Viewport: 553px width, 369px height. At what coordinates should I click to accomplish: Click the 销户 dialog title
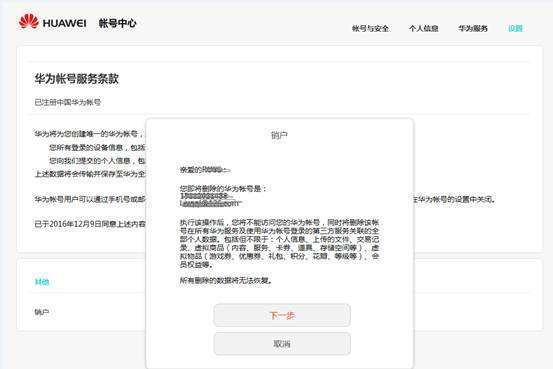279,135
